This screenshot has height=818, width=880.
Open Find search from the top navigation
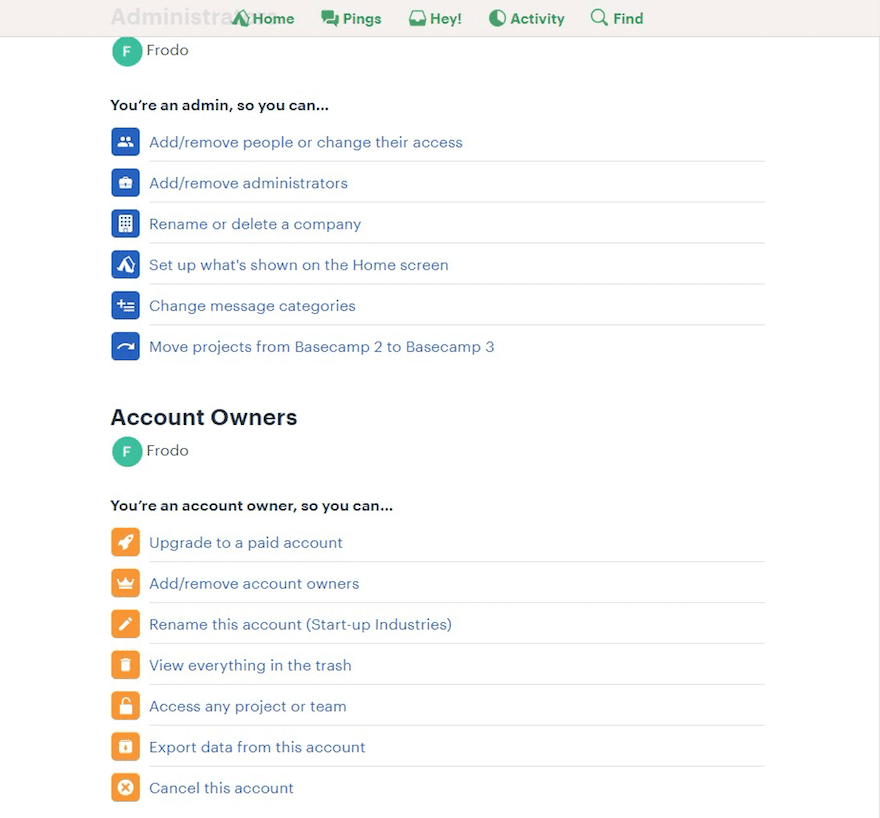point(617,19)
